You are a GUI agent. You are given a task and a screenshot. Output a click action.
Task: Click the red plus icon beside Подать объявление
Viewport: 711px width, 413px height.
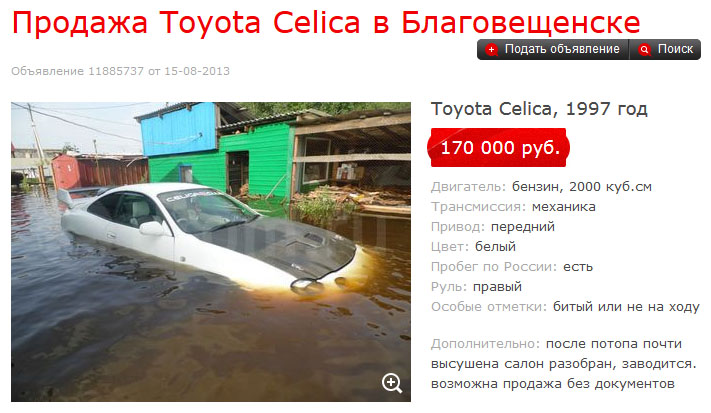click(492, 49)
